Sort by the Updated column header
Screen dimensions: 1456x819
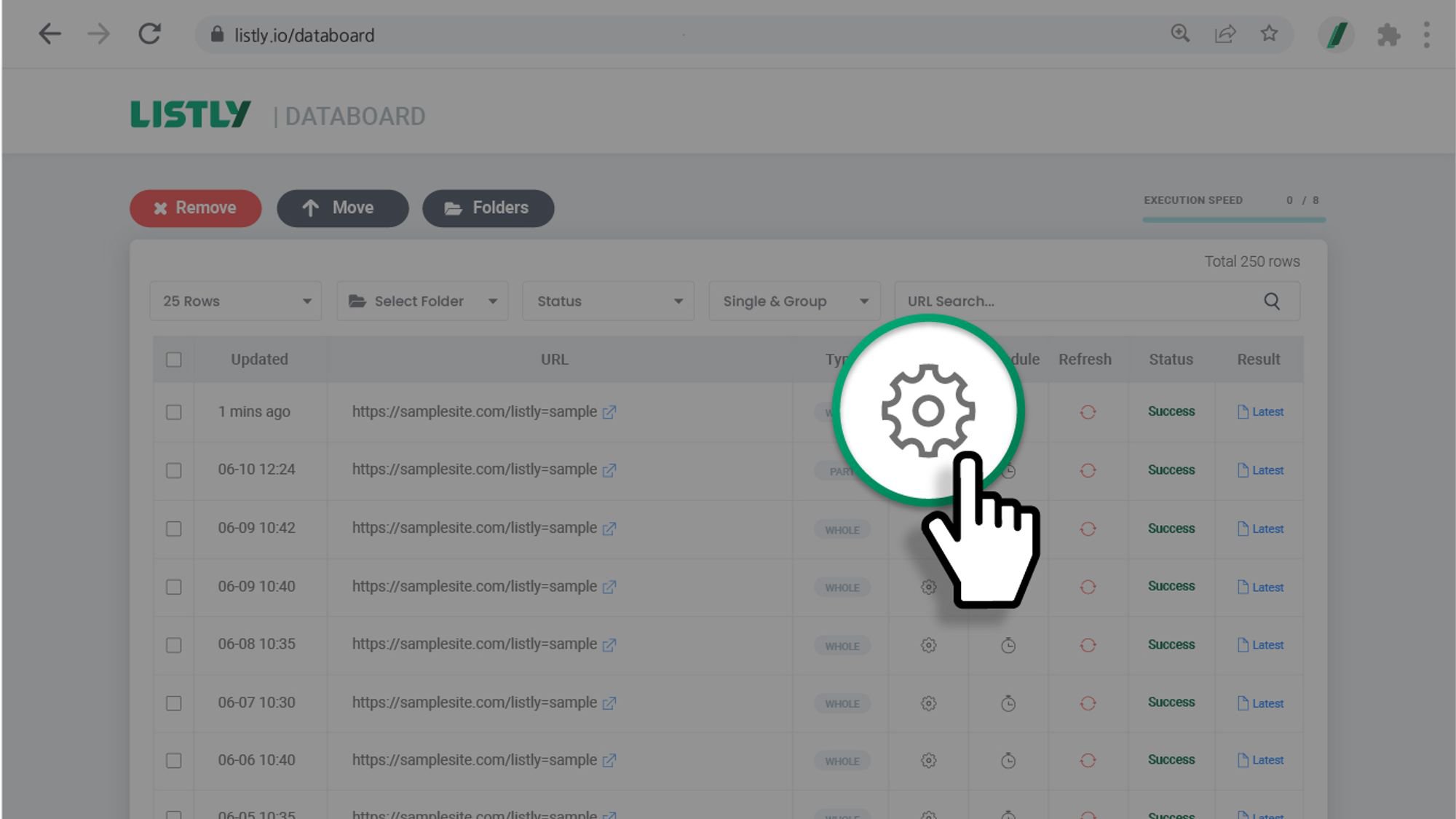(259, 360)
